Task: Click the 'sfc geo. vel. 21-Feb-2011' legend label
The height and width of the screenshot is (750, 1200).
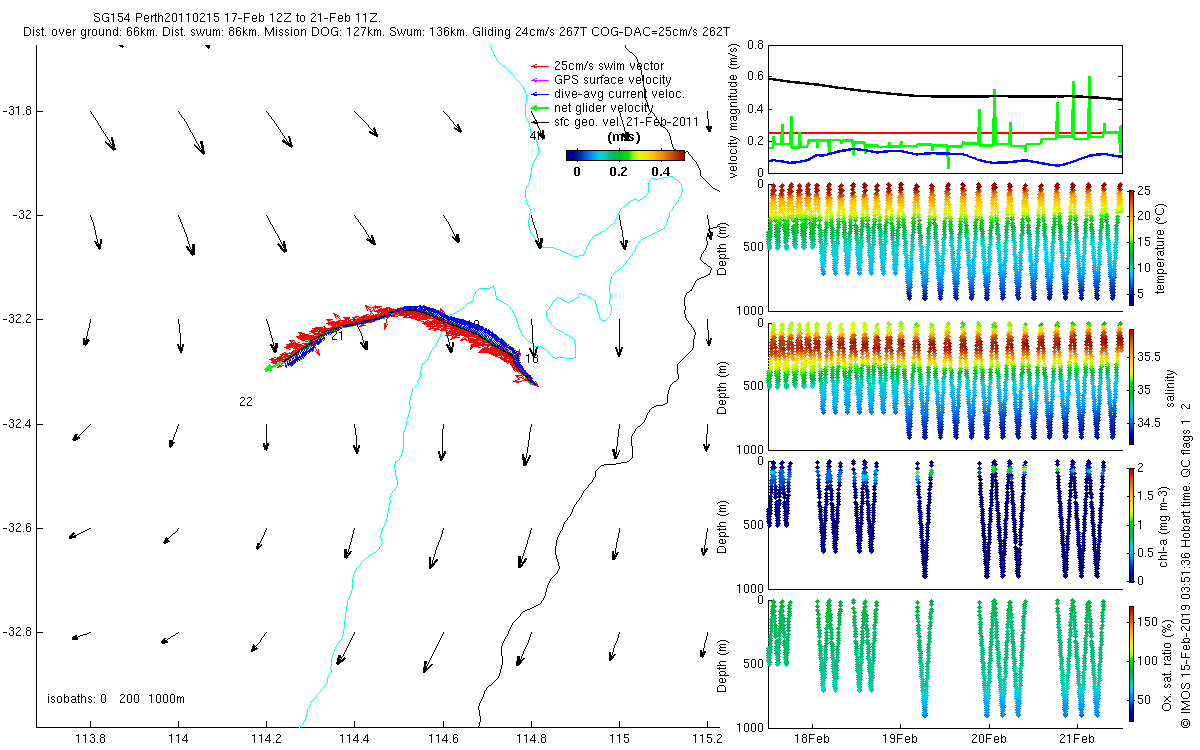Action: pos(625,122)
